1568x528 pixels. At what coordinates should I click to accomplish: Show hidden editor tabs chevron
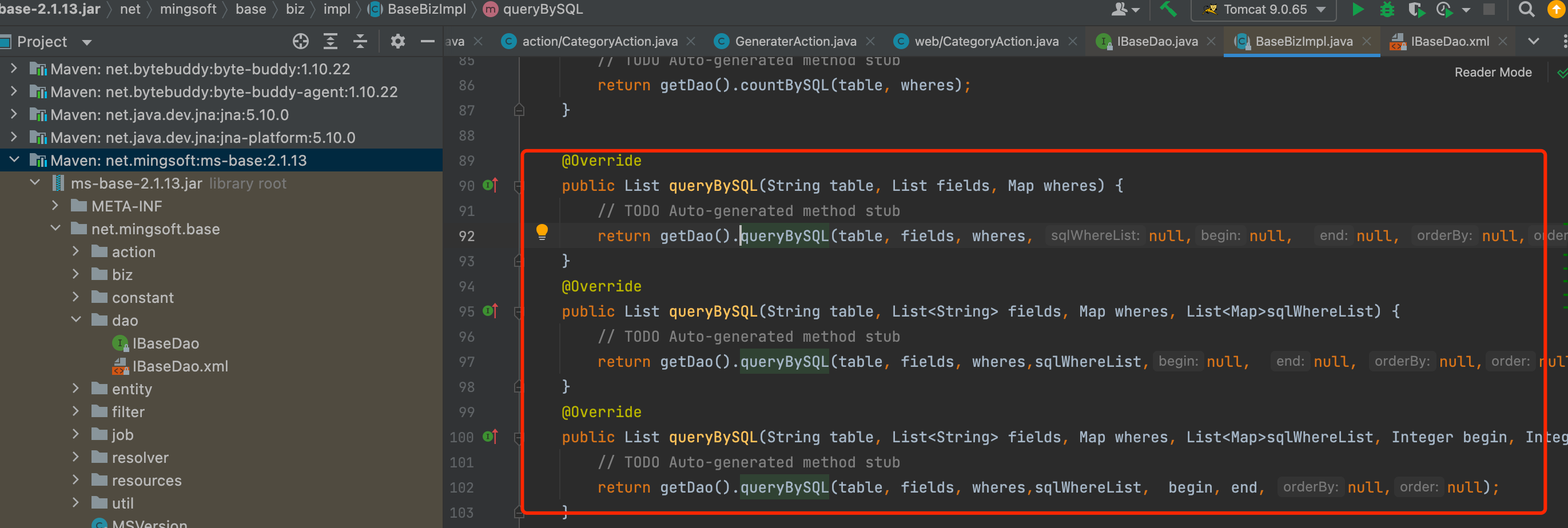click(1533, 41)
